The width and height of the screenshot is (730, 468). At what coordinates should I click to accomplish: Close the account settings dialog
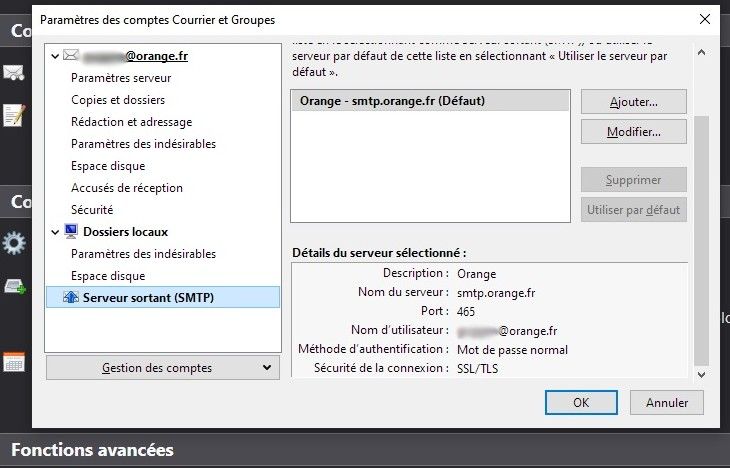pyautogui.click(x=705, y=19)
